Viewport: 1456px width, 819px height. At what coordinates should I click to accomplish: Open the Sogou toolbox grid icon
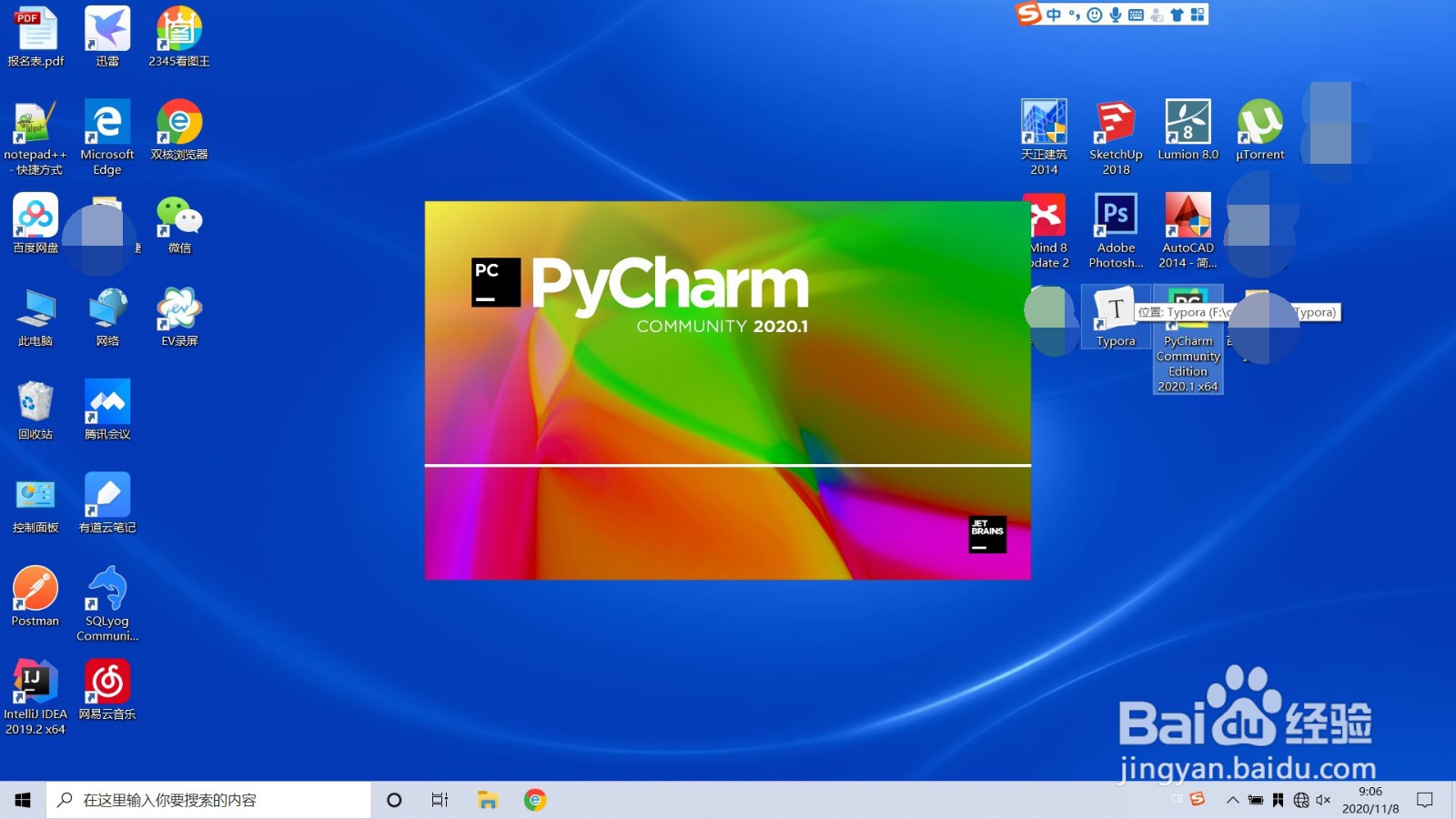[x=1198, y=15]
